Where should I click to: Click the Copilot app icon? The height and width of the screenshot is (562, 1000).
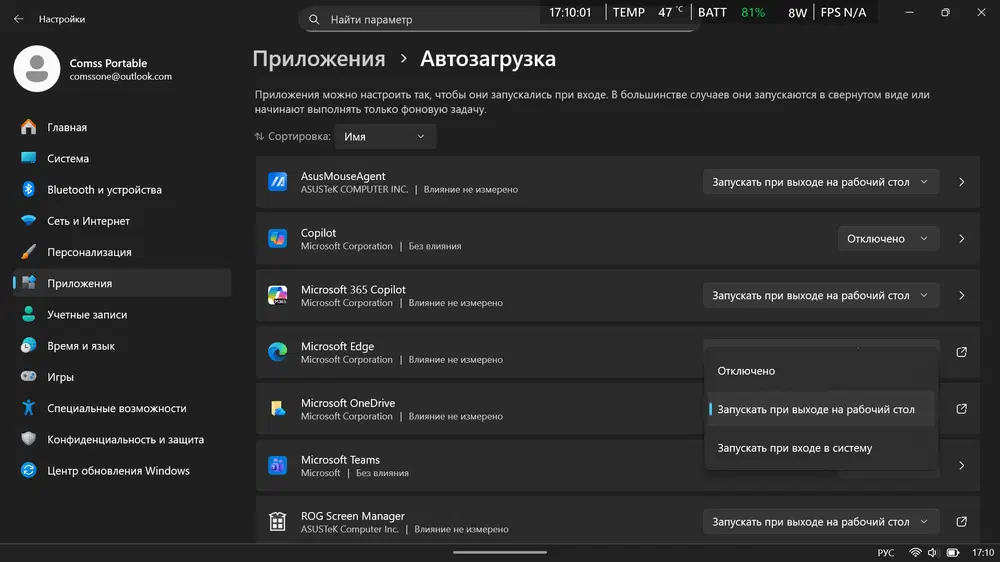point(277,239)
